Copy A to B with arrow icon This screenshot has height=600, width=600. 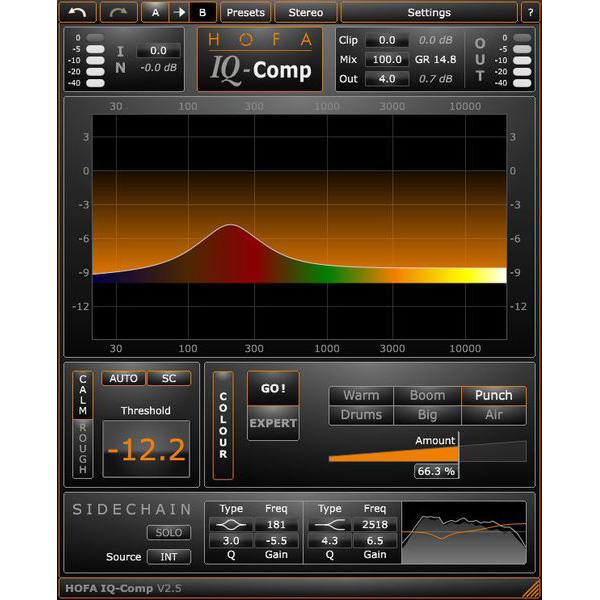coord(179,12)
